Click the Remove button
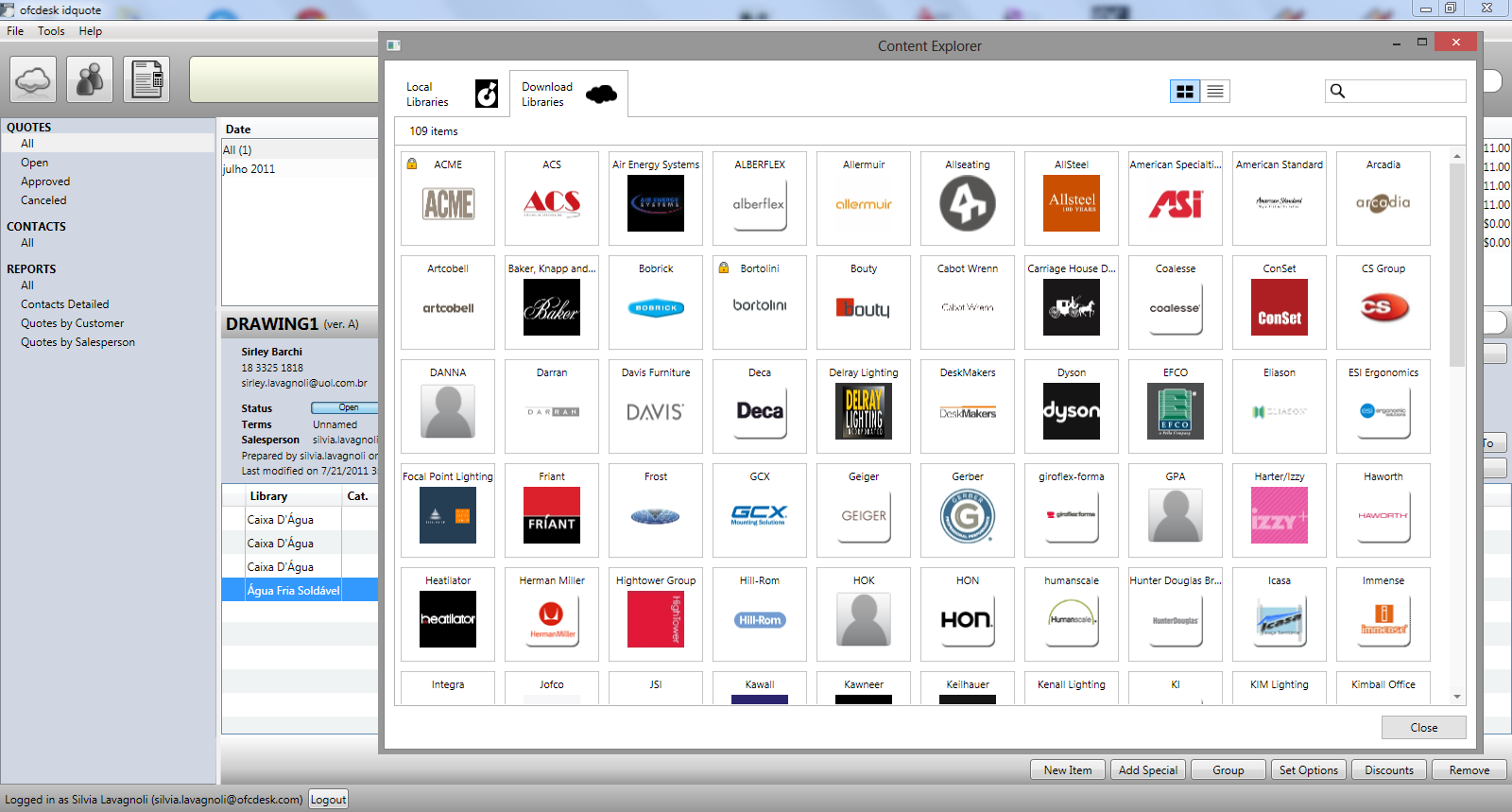 click(1469, 769)
